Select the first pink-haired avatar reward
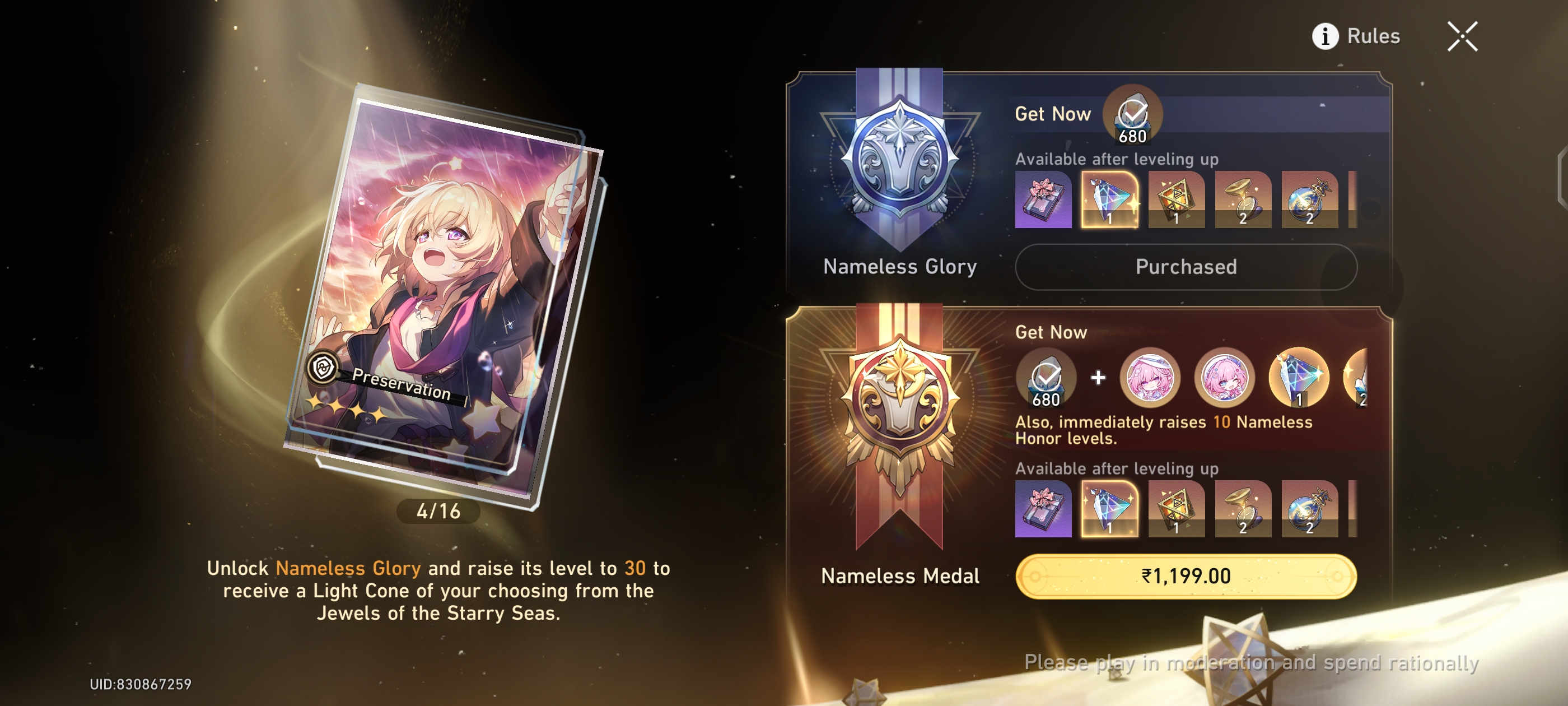The image size is (1568, 706). coord(1150,378)
